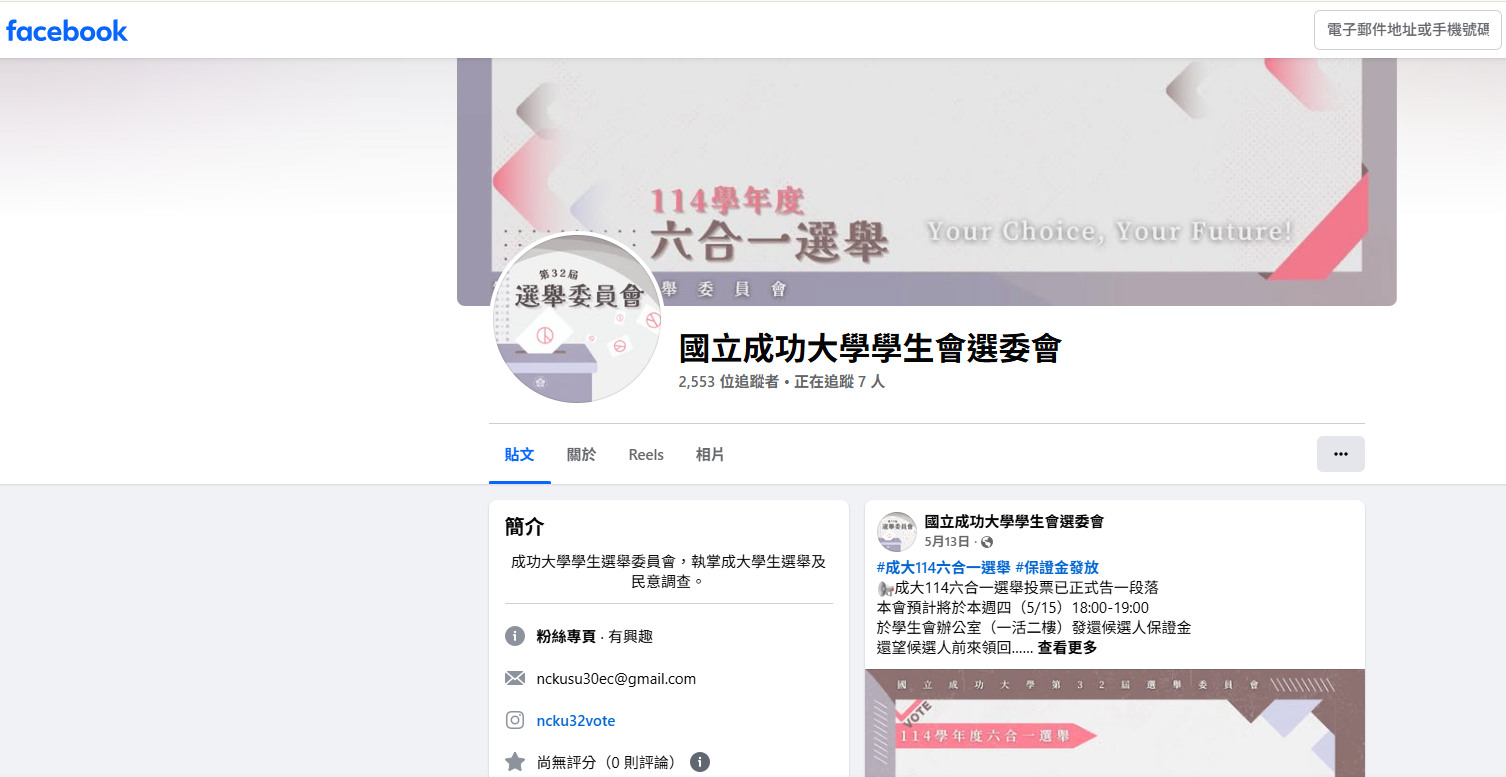Open the page's circular profile picture
This screenshot has height=777, width=1506.
pyautogui.click(x=577, y=318)
